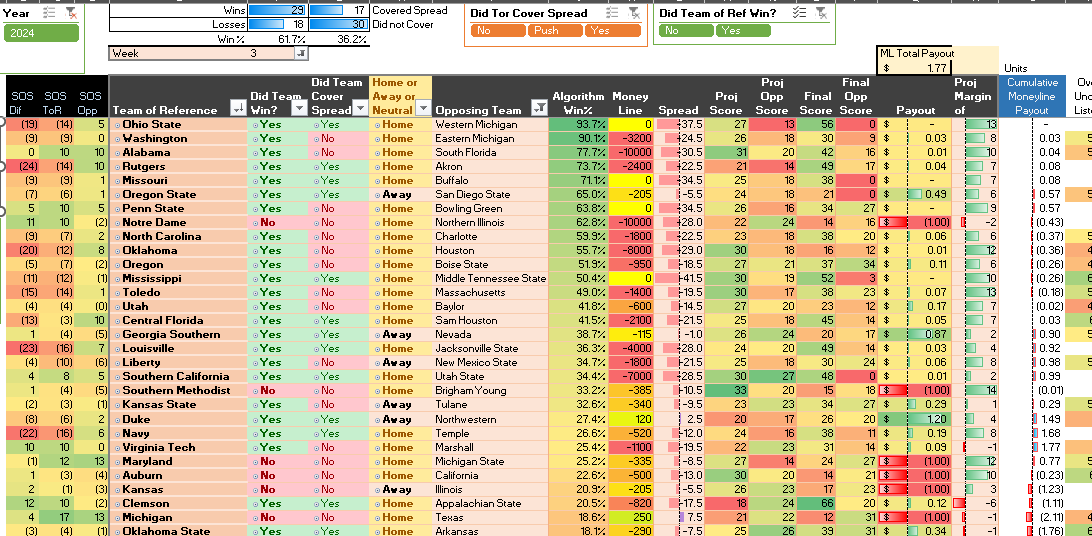The image size is (1092, 536).
Task: Clear the Did Team of Ref Win slicer filter
Action: (x=821, y=13)
